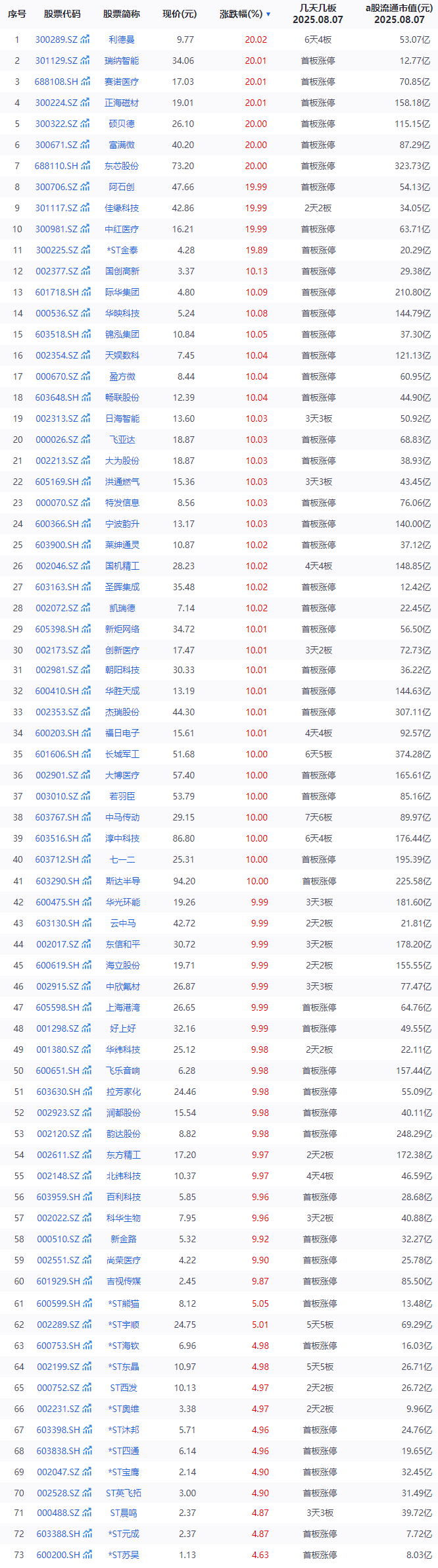The image size is (438, 1568).
Task: Select 19.89 change value for *ST金泰
Action: (256, 250)
